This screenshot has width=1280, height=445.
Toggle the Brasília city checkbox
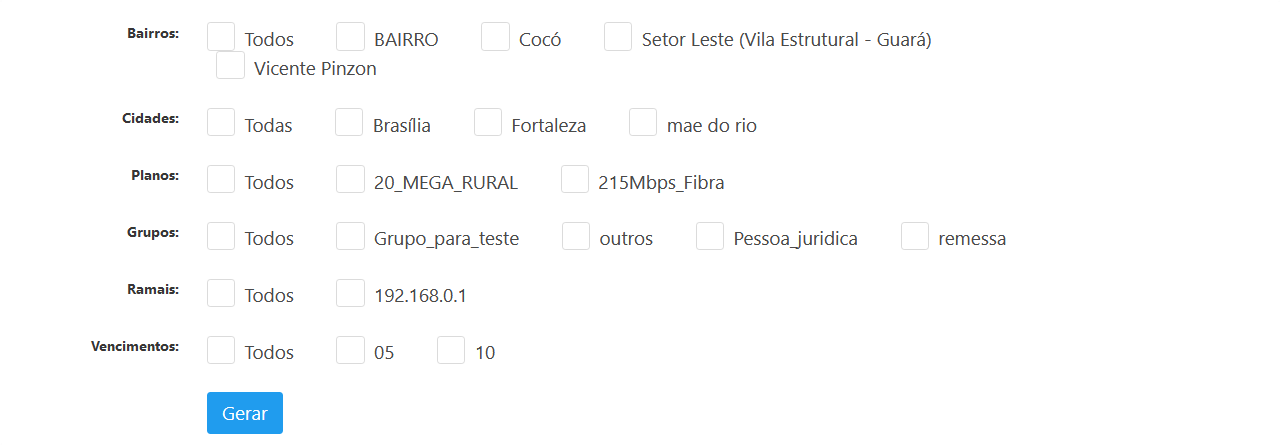click(349, 123)
